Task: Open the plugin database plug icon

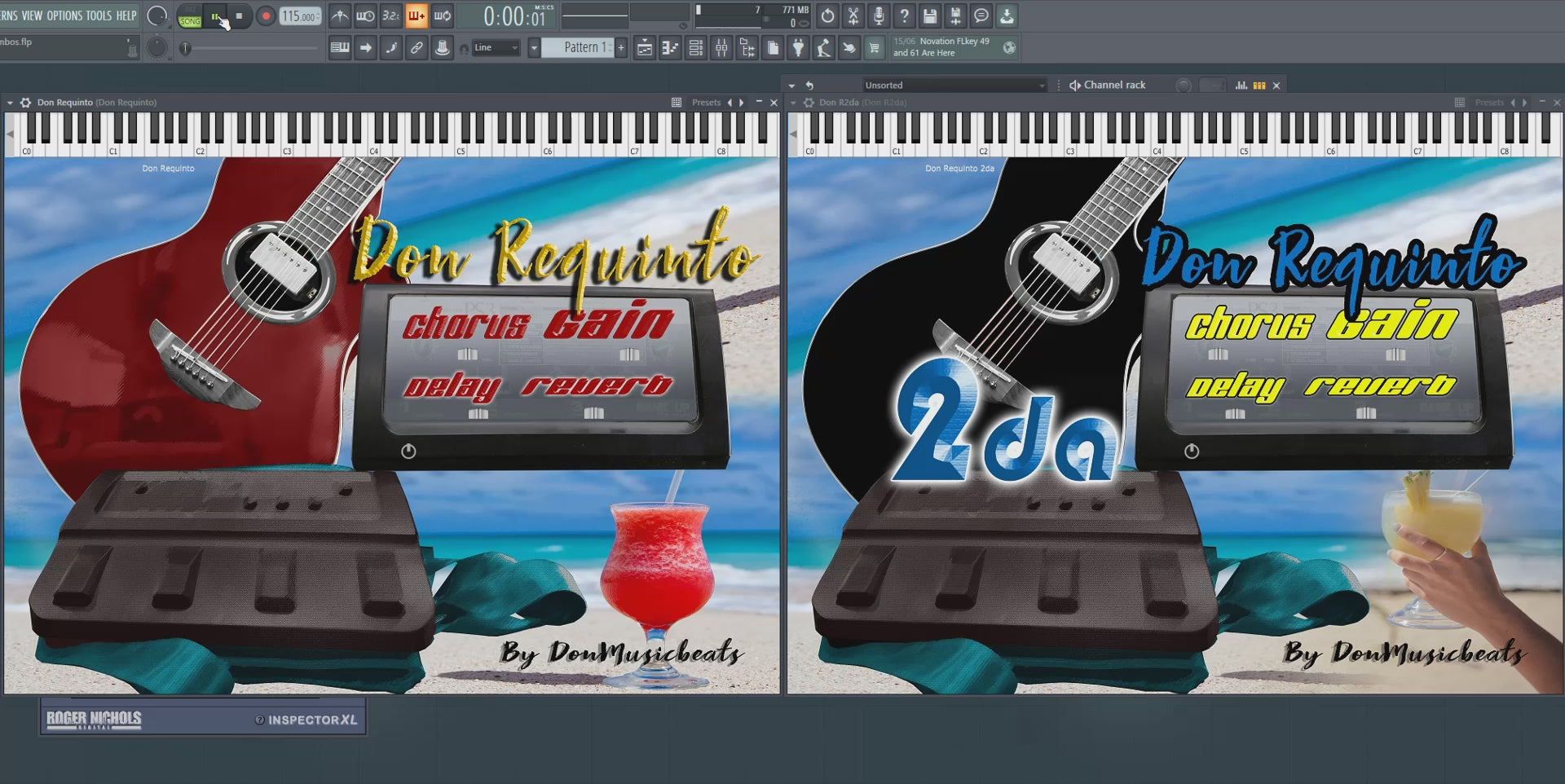Action: point(799,48)
